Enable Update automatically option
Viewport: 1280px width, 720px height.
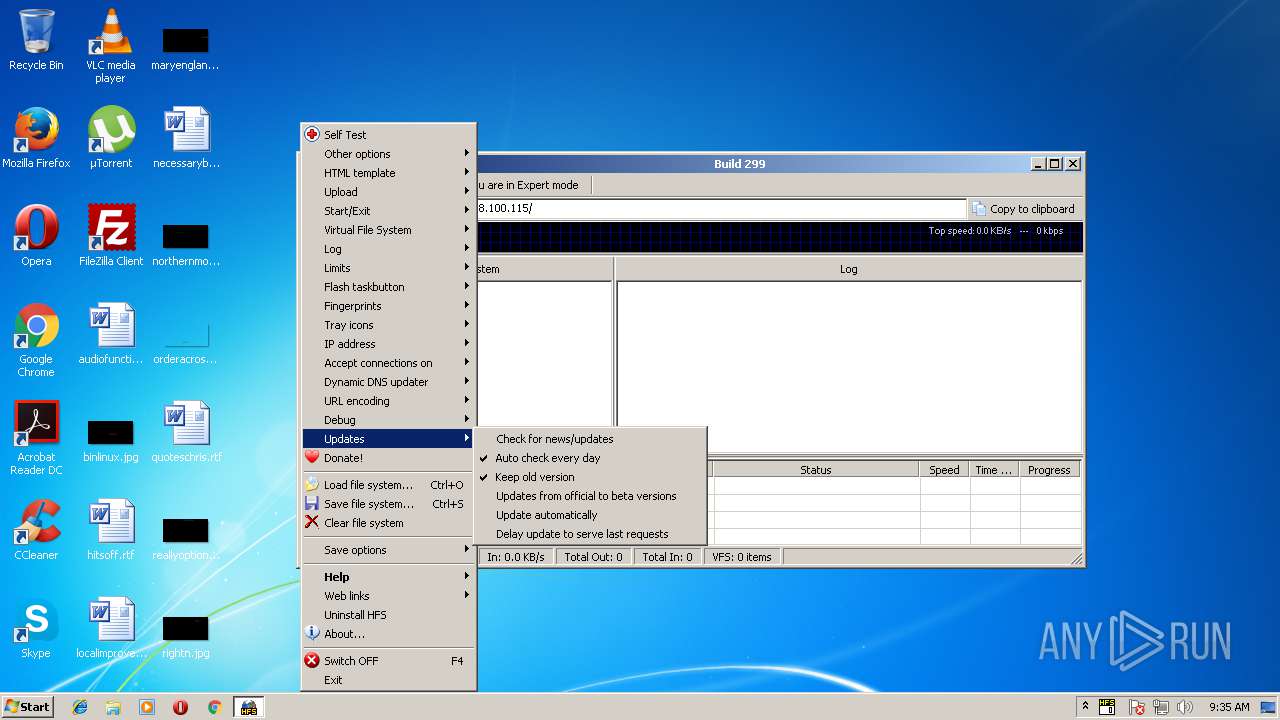(590, 515)
